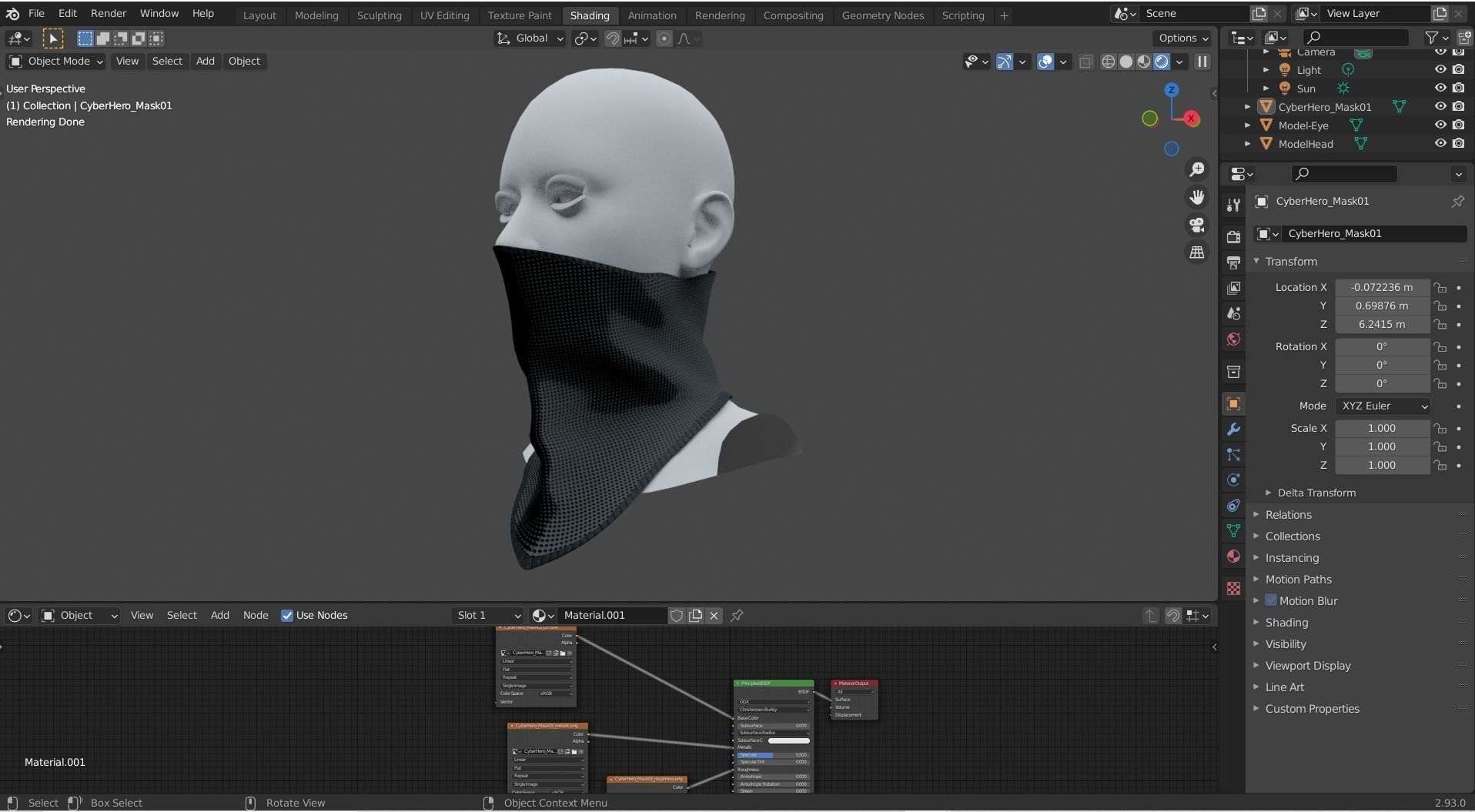Go to parent node tree
Image resolution: width=1475 pixels, height=812 pixels.
[x=1150, y=615]
